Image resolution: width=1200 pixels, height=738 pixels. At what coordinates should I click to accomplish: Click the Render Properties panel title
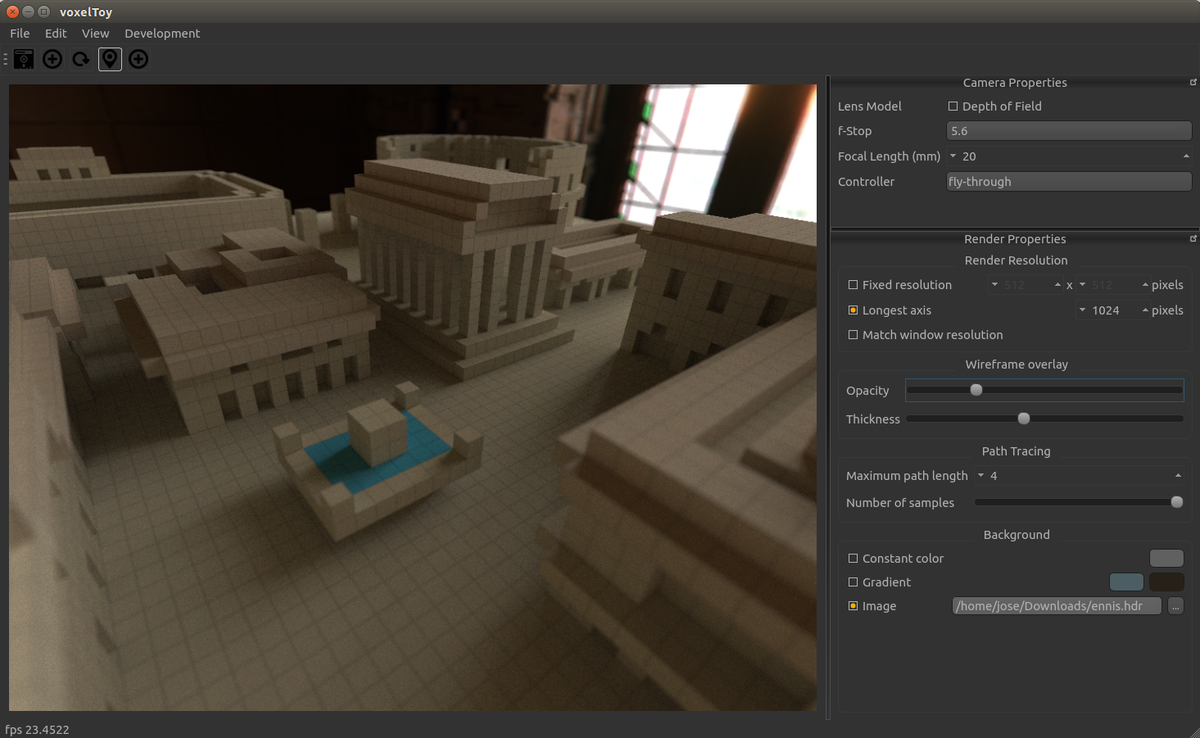(x=1014, y=239)
